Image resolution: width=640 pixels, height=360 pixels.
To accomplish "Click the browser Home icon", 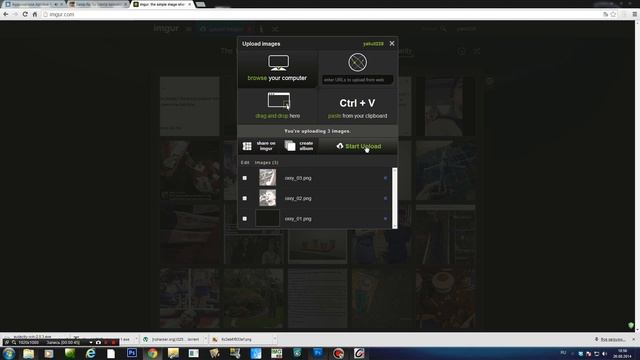I will point(35,14).
